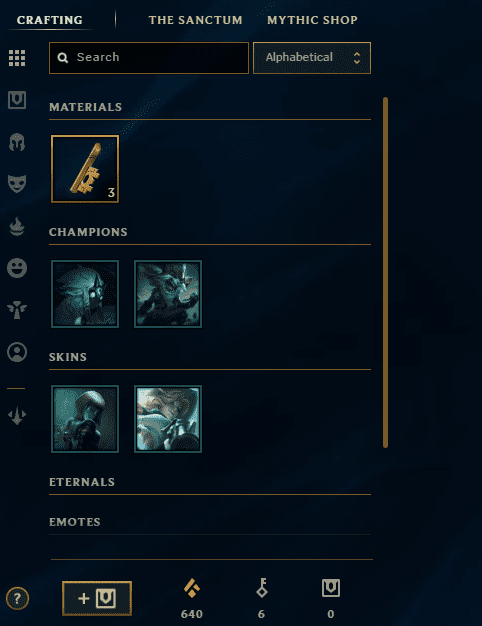The image size is (482, 626).
Task: Filter loot by eternals flame icon
Action: pyautogui.click(x=17, y=226)
